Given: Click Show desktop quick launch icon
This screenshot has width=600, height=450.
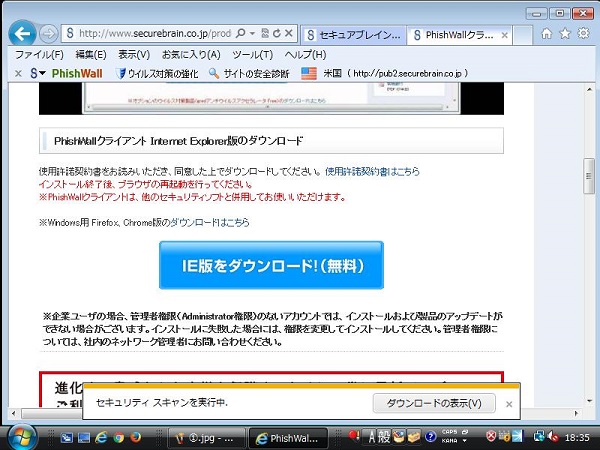Looking at the screenshot, I should click(x=84, y=437).
